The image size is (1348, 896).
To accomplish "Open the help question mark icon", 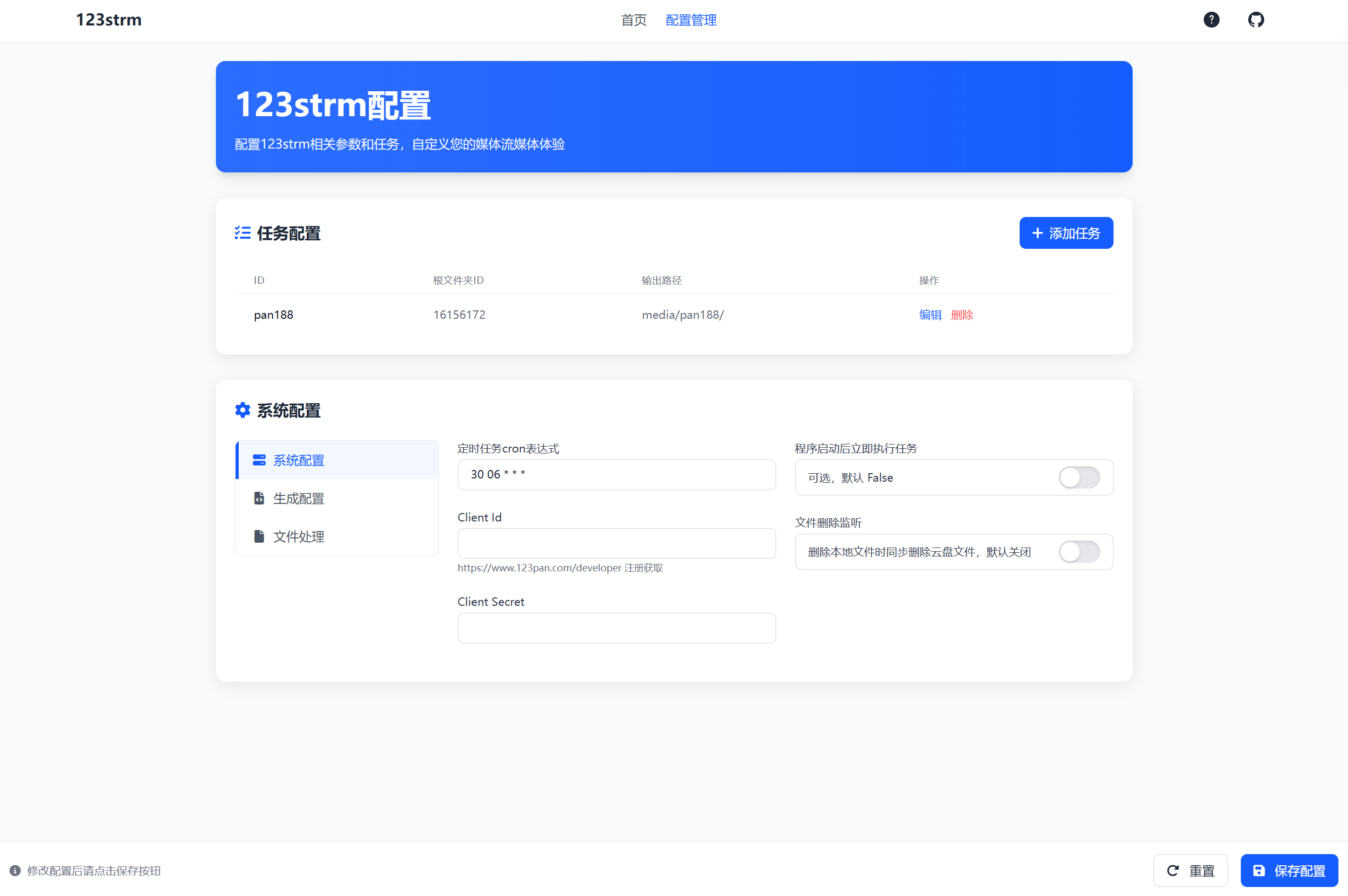I will [1211, 20].
